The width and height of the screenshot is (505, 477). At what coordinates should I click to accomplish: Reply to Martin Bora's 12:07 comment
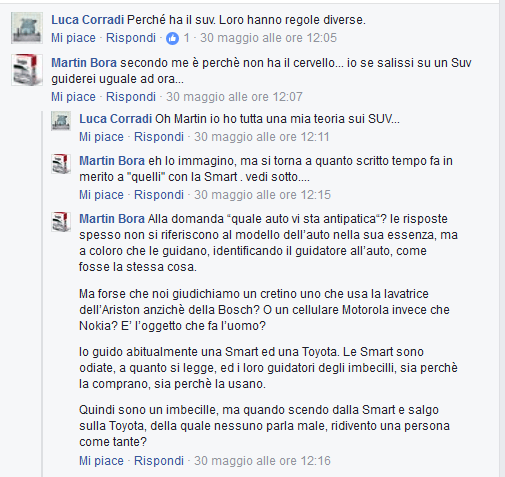pos(131,97)
